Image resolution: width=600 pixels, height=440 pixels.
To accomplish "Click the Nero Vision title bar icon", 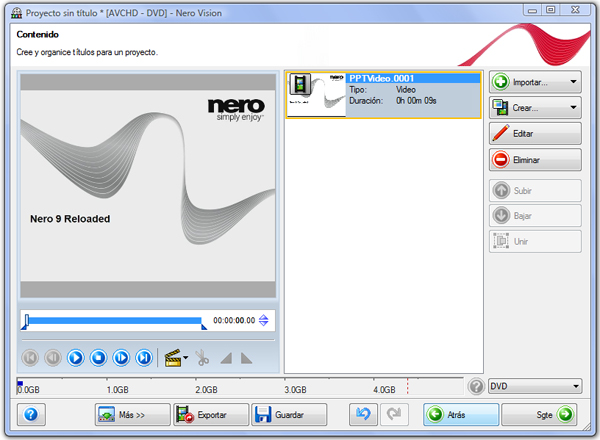I will tap(16, 13).
